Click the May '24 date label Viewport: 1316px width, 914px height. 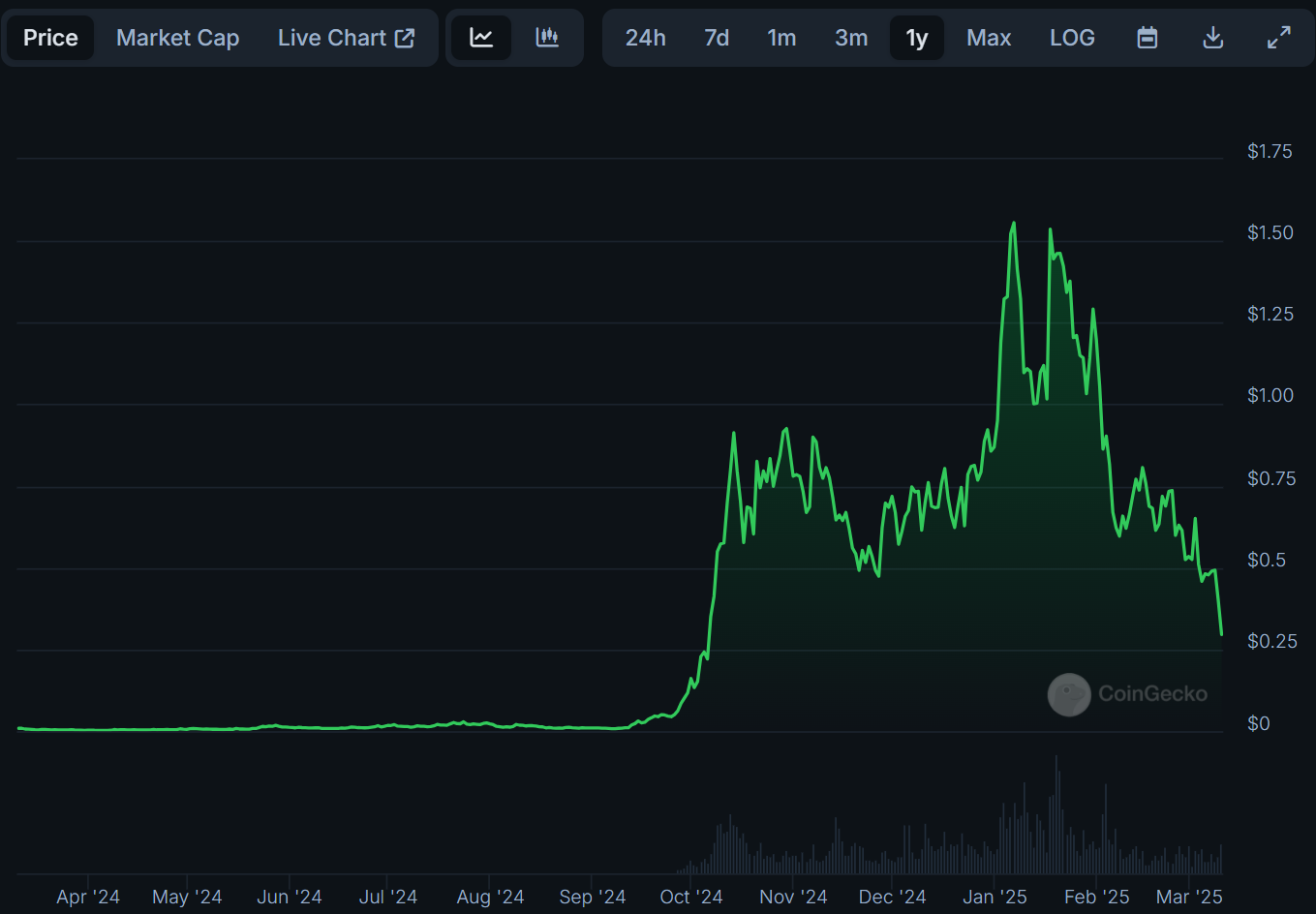(x=187, y=897)
